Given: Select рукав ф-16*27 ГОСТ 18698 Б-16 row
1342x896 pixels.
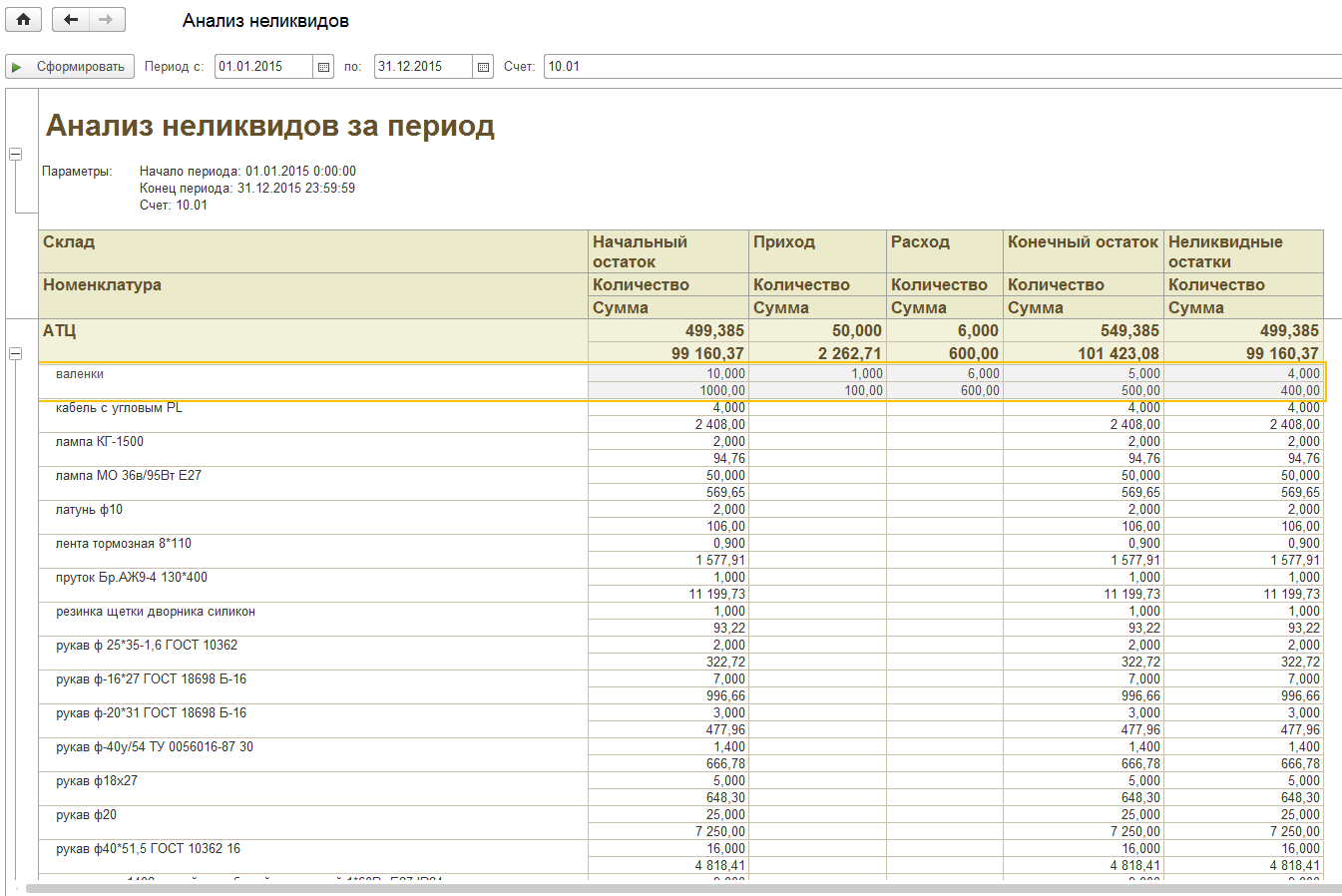Looking at the screenshot, I should (x=680, y=687).
